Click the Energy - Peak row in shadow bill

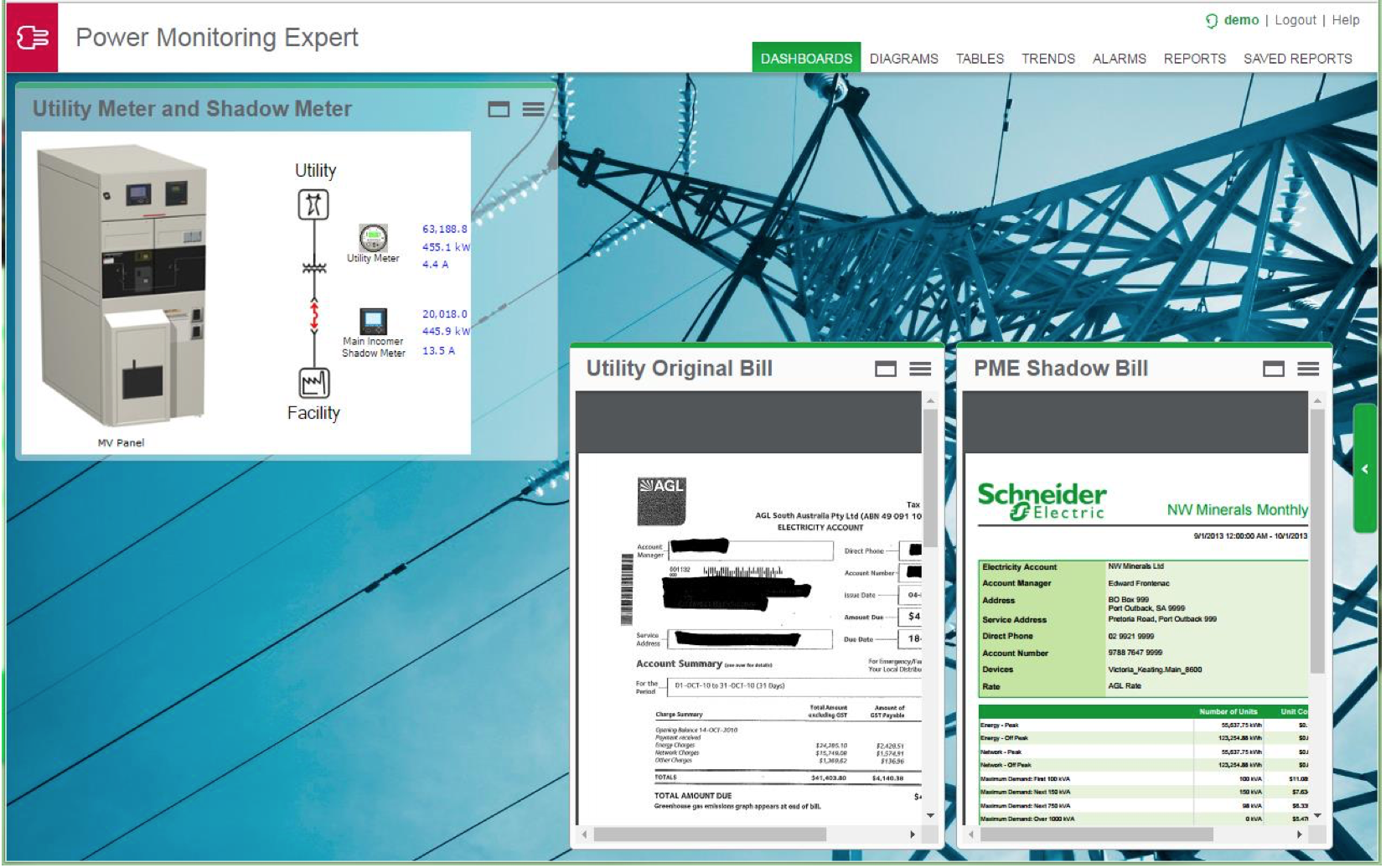1143,725
